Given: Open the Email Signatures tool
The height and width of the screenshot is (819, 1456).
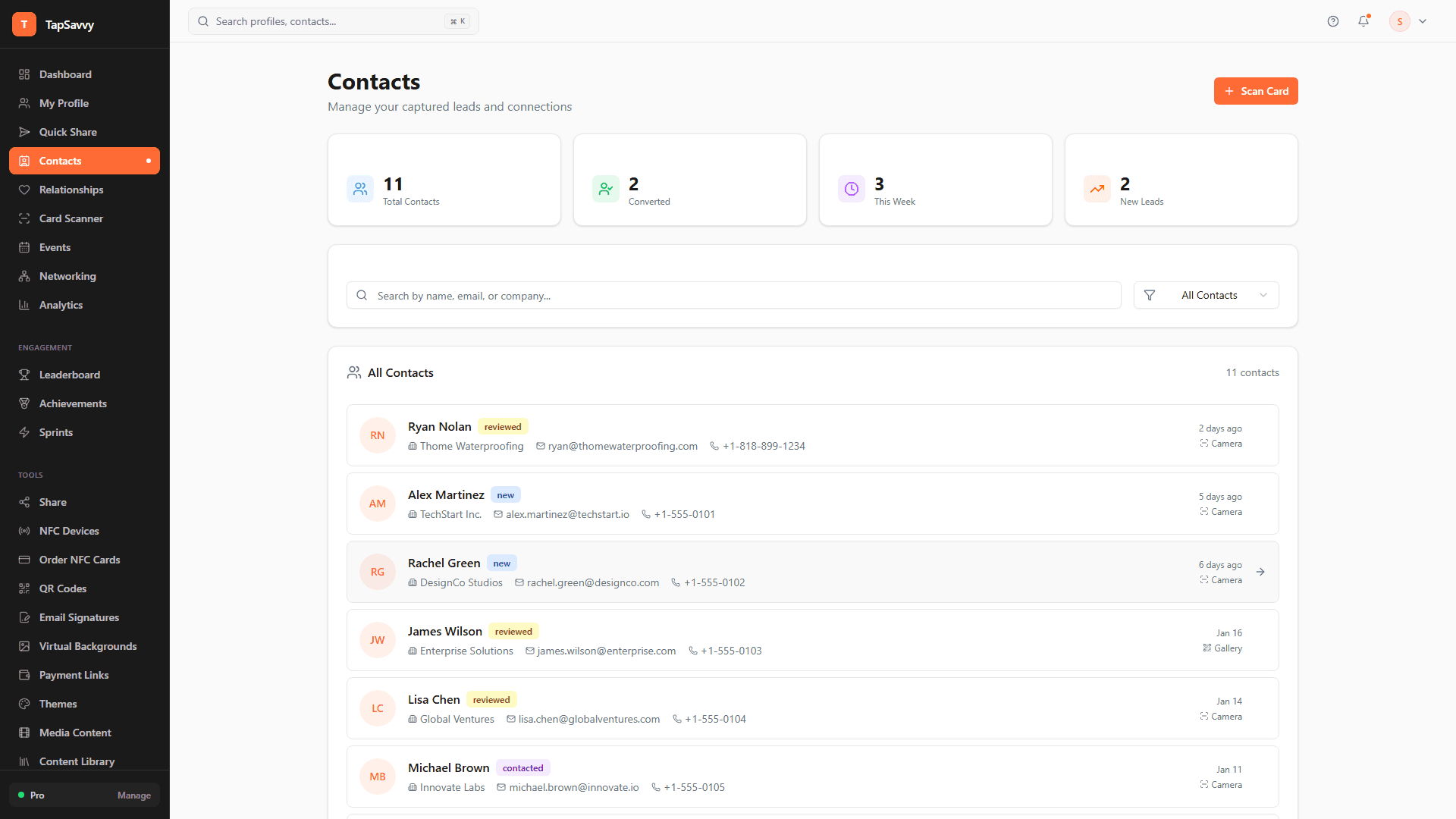Looking at the screenshot, I should pos(79,617).
